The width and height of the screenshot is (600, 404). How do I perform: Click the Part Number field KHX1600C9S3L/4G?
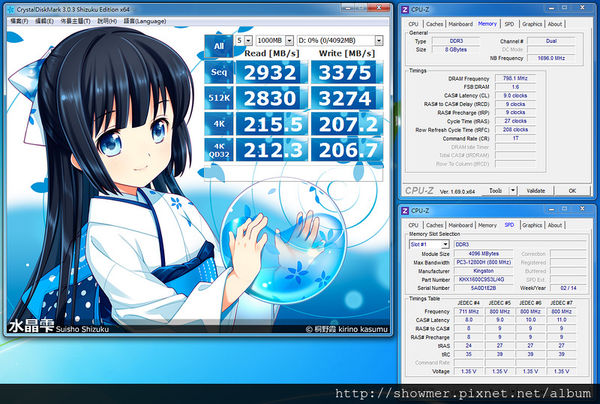point(483,279)
